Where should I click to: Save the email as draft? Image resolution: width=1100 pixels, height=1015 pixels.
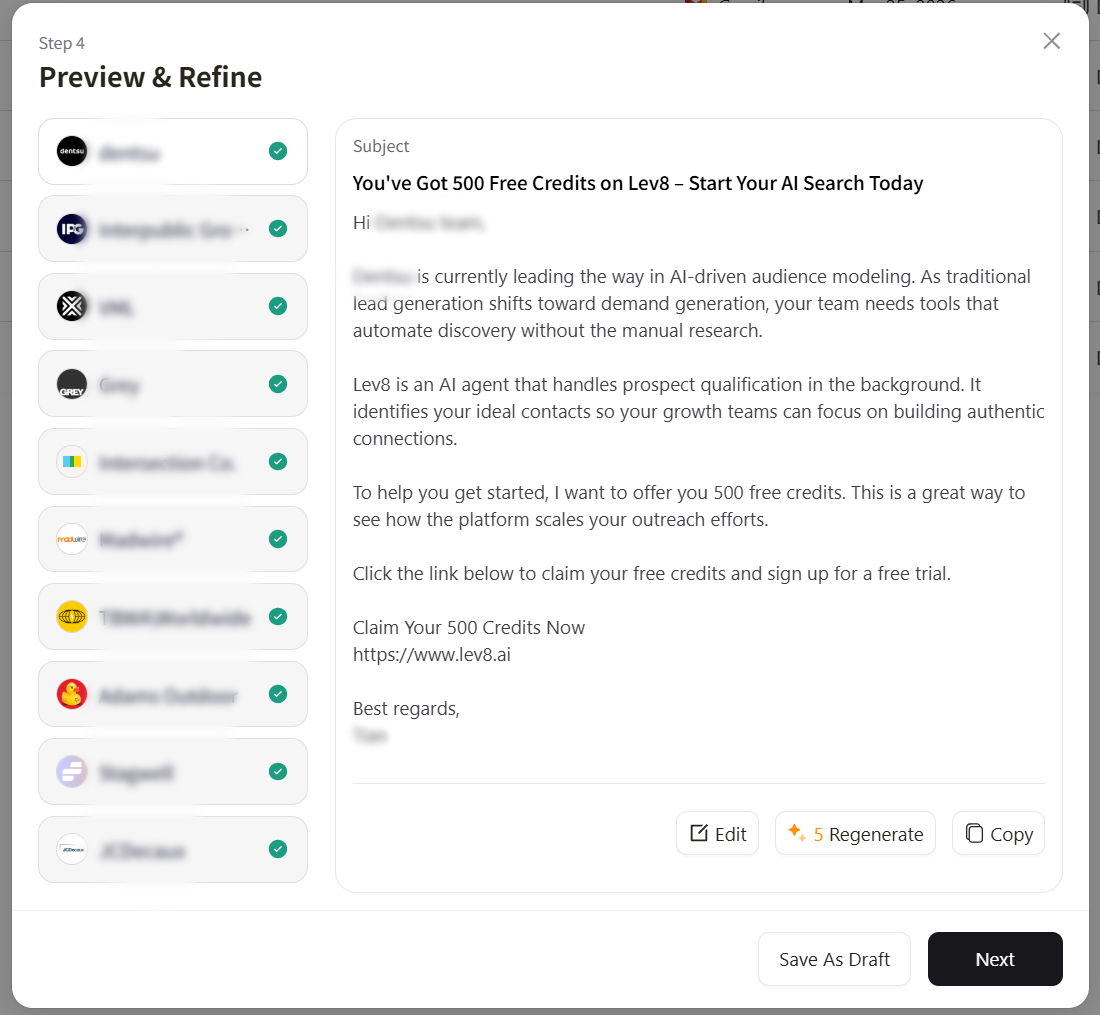tap(834, 959)
